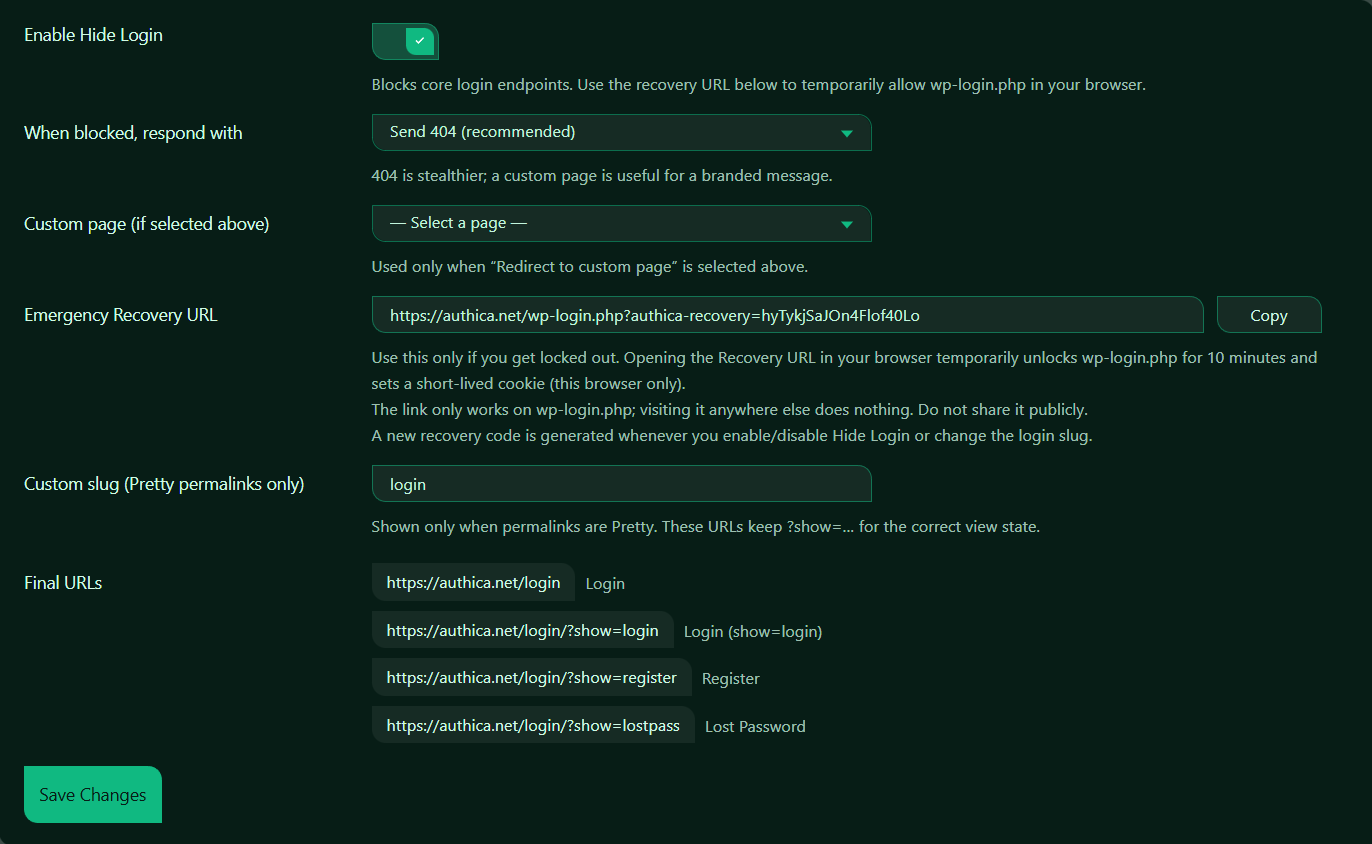Click the Lost Password text beside the URL

755,727
